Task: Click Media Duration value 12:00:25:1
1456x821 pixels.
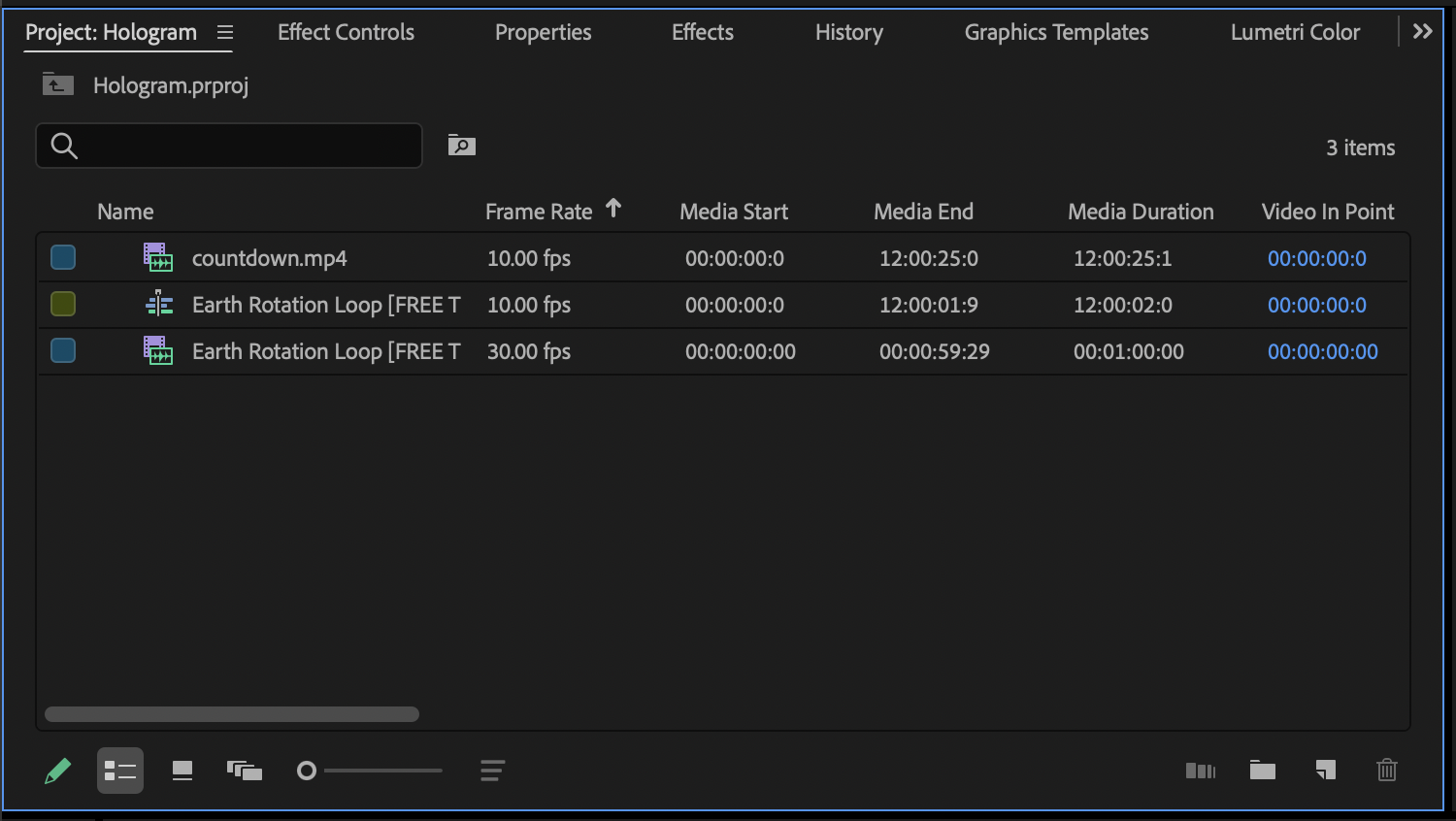Action: point(1123,258)
